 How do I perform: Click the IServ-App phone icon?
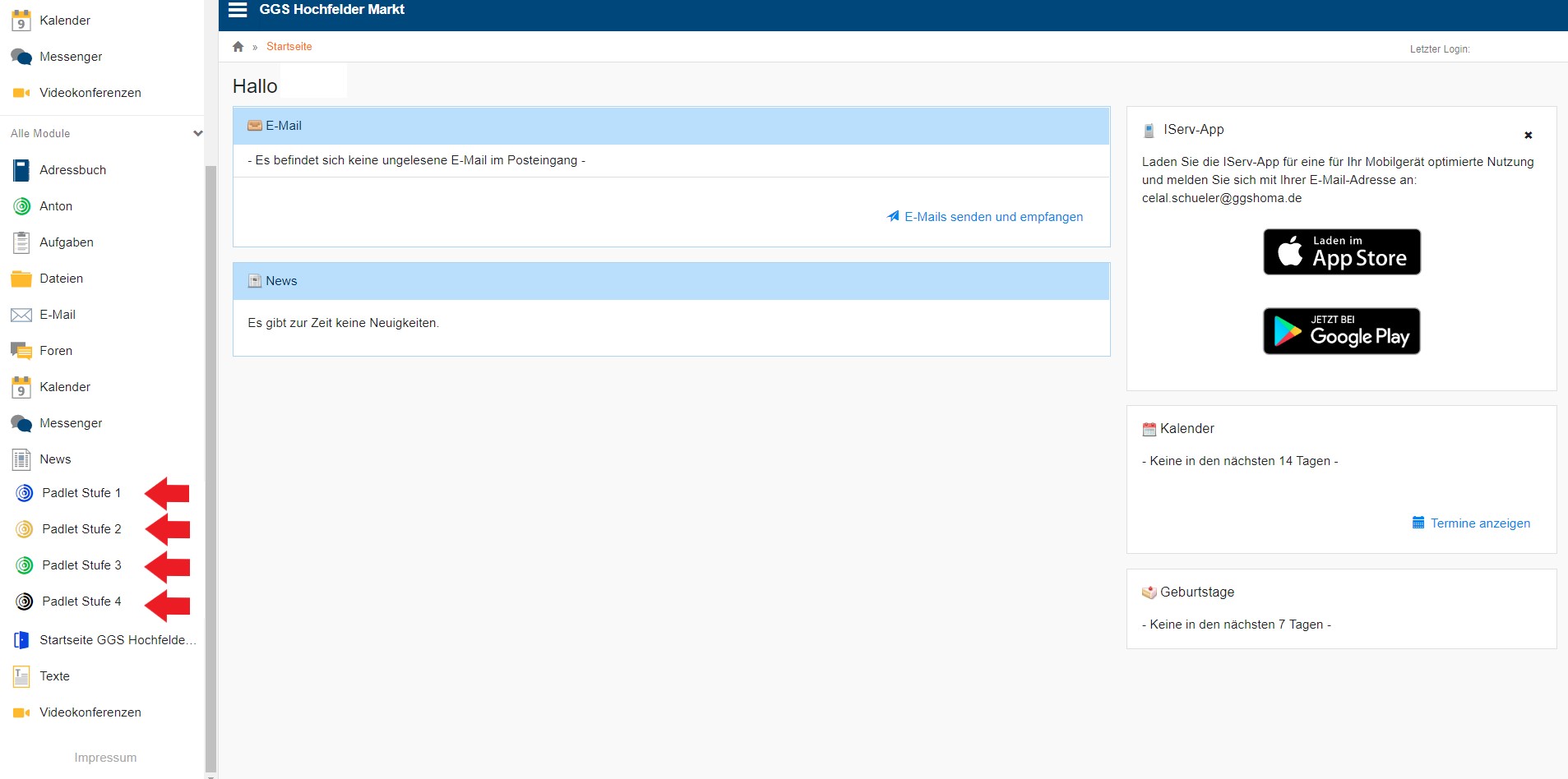click(x=1149, y=130)
